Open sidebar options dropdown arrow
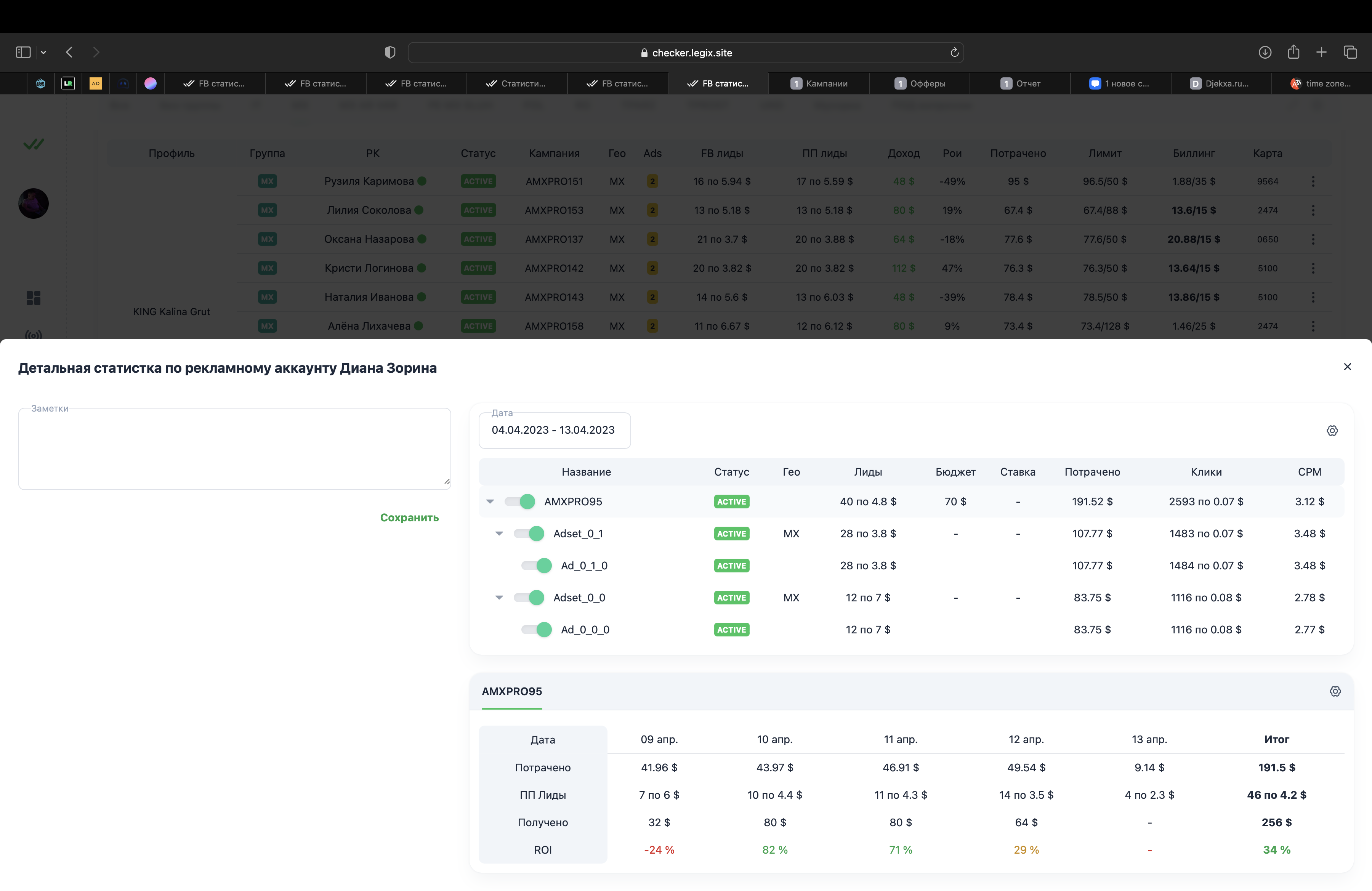Image resolution: width=1372 pixels, height=891 pixels. [43, 53]
